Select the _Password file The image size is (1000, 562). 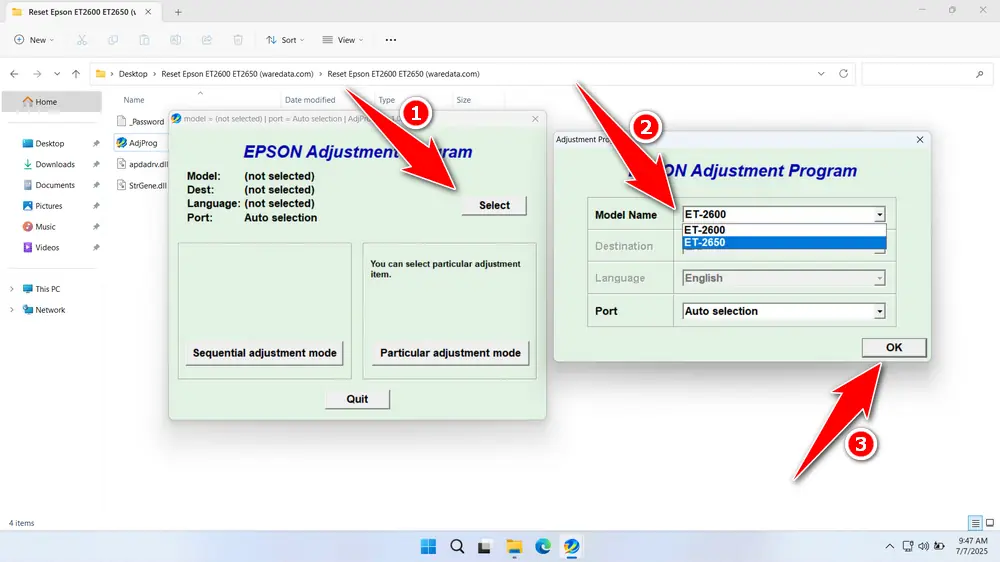[x=142, y=121]
